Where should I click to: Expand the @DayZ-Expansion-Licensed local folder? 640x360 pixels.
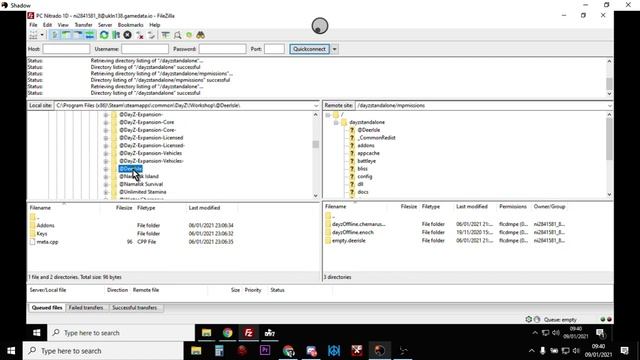(x=106, y=138)
